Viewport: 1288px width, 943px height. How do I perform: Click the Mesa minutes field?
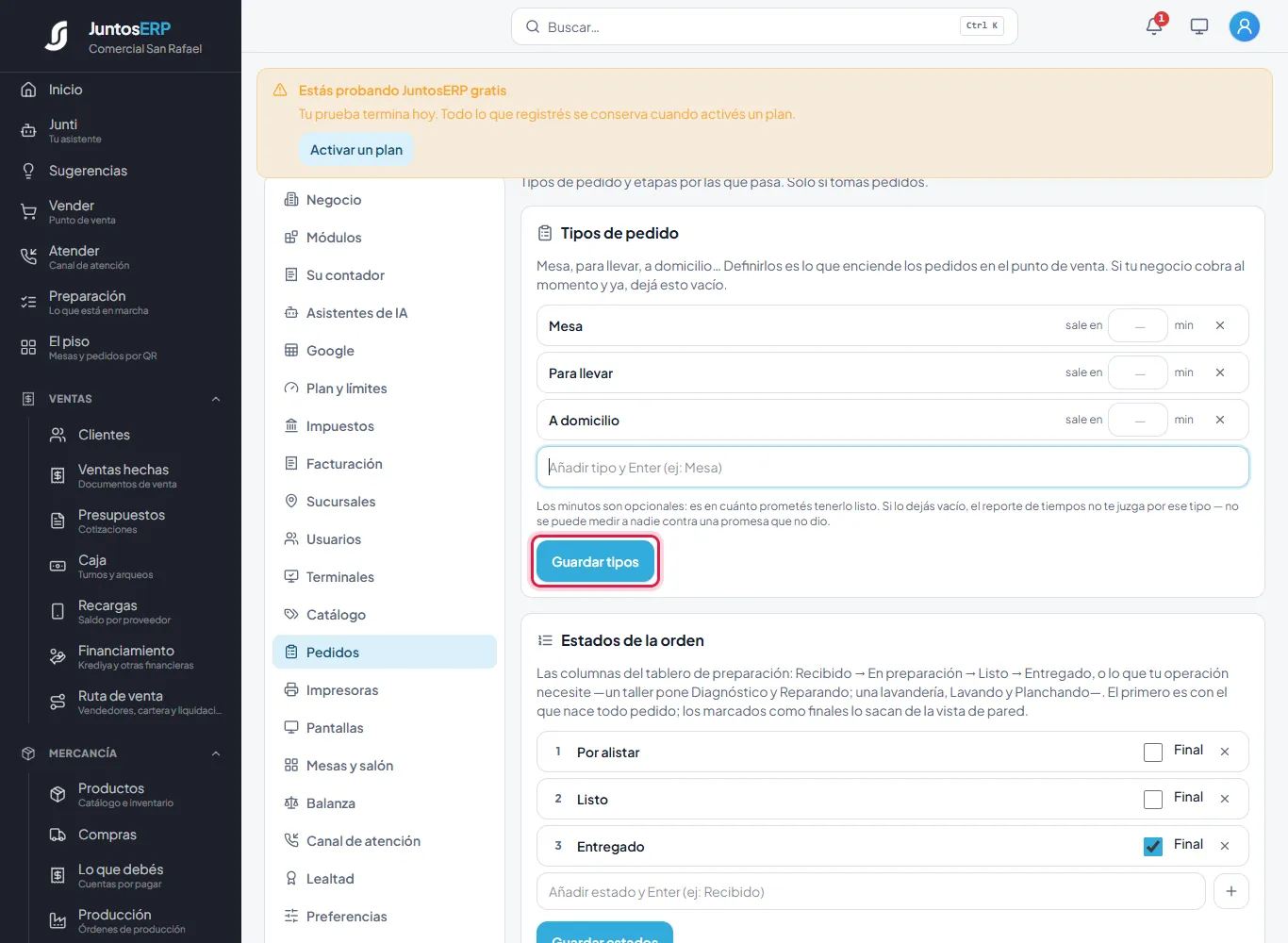[1138, 325]
